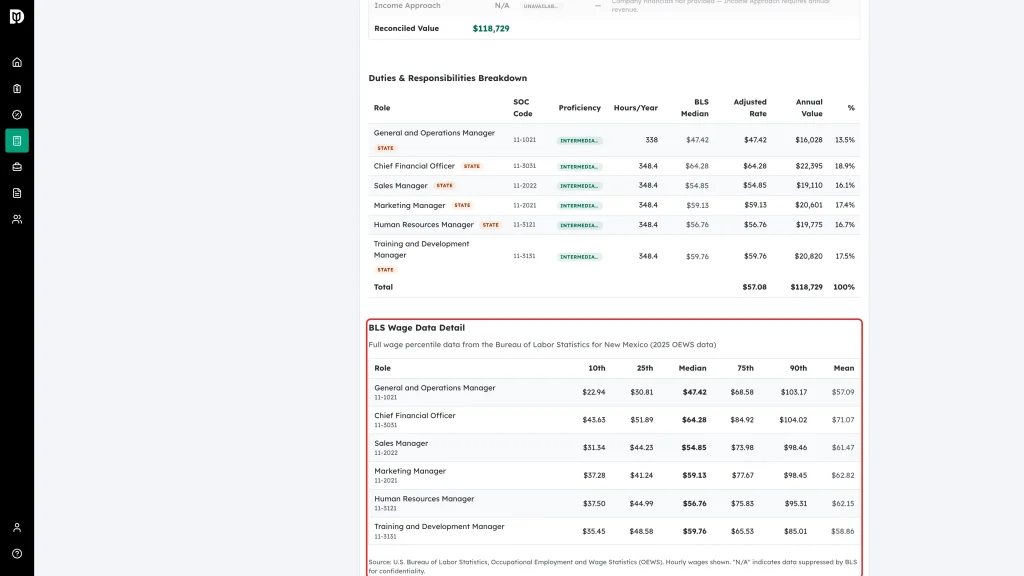
Task: Click the $41.24 25th percentile for Marketing Manager
Action: (x=641, y=475)
